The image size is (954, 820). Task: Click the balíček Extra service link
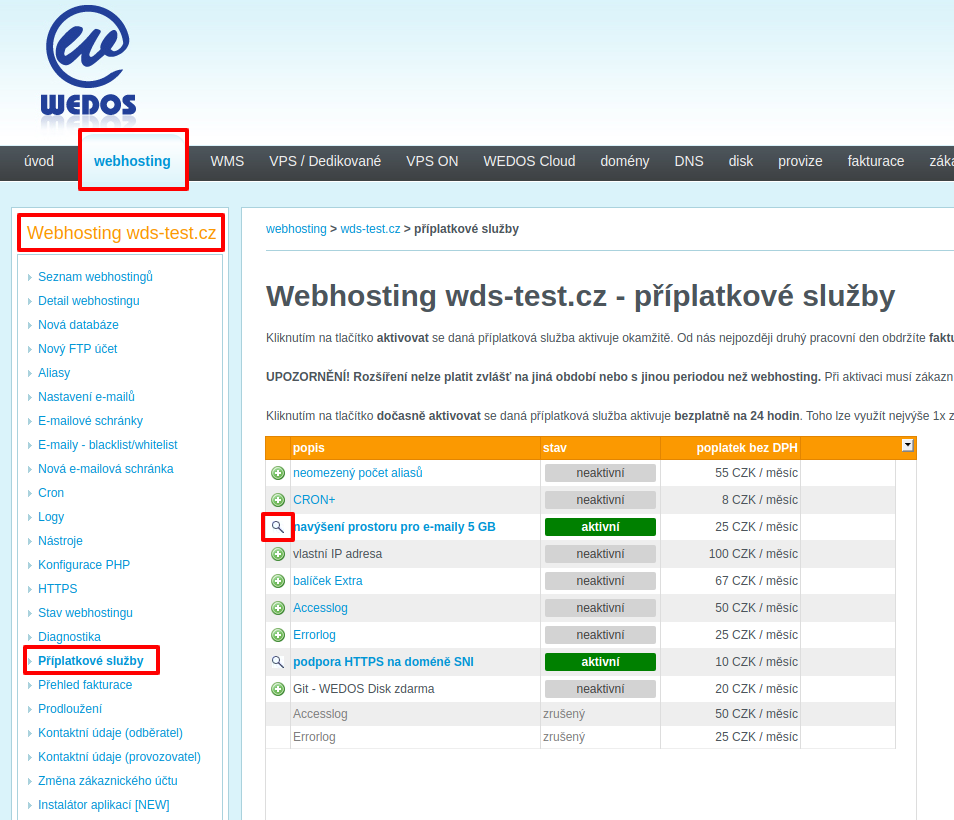pyautogui.click(x=327, y=581)
